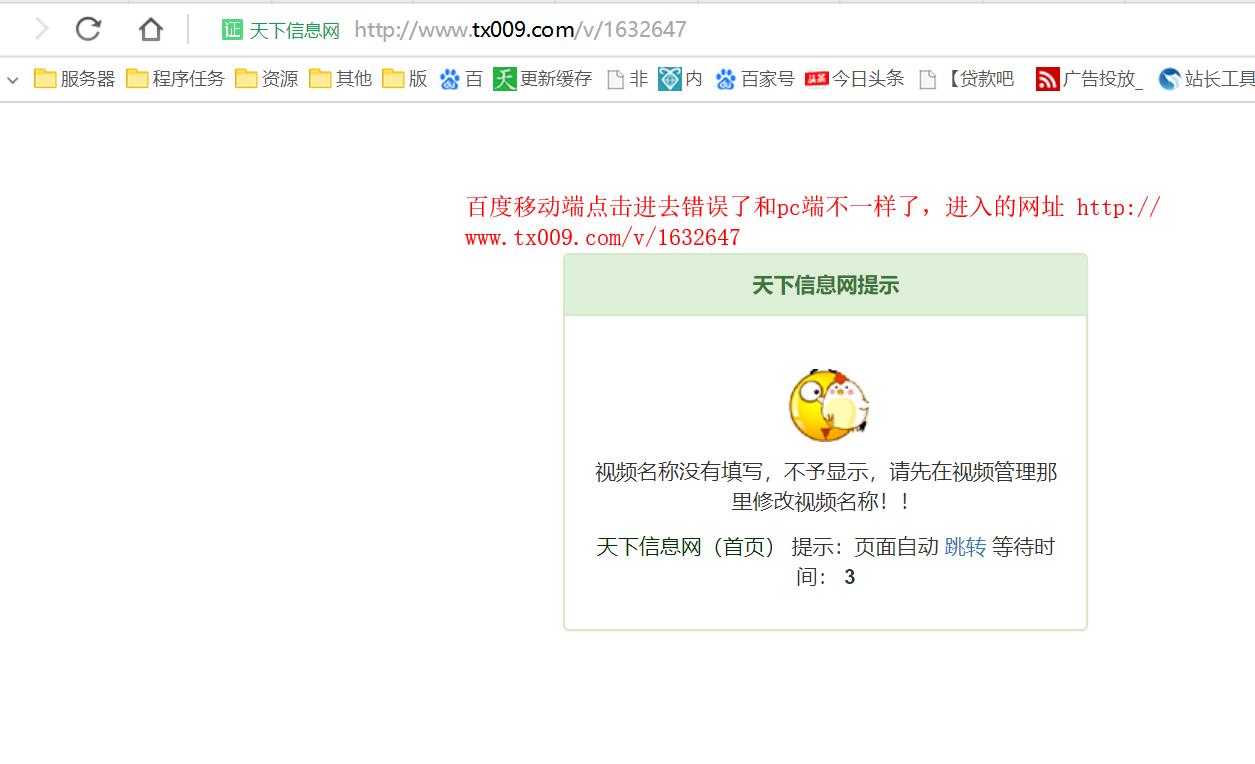Image resolution: width=1255 pixels, height=764 pixels.
Task: Select the 天下信息网提示 dialog header
Action: click(x=826, y=284)
